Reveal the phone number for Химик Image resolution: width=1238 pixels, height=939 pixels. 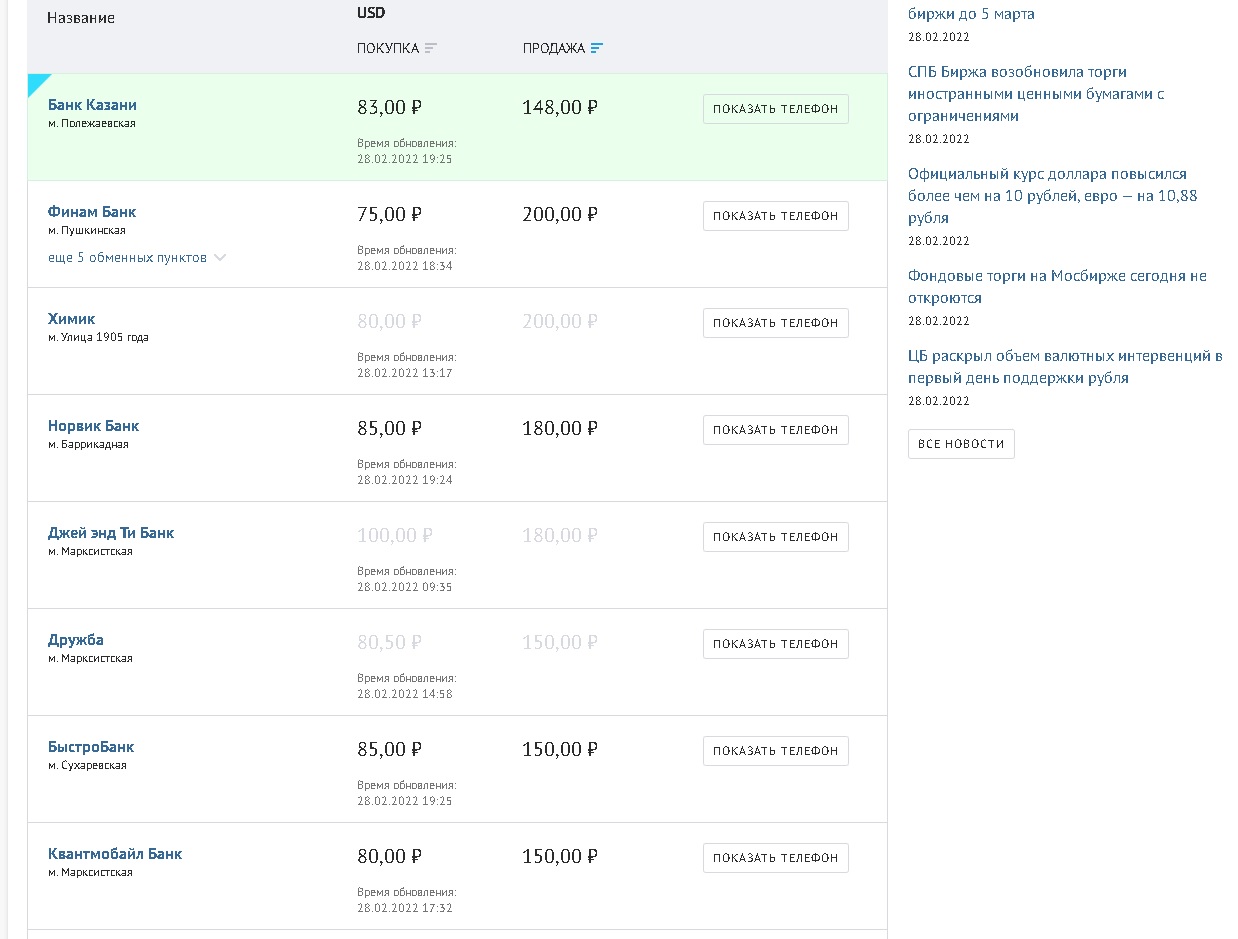pyautogui.click(x=775, y=323)
